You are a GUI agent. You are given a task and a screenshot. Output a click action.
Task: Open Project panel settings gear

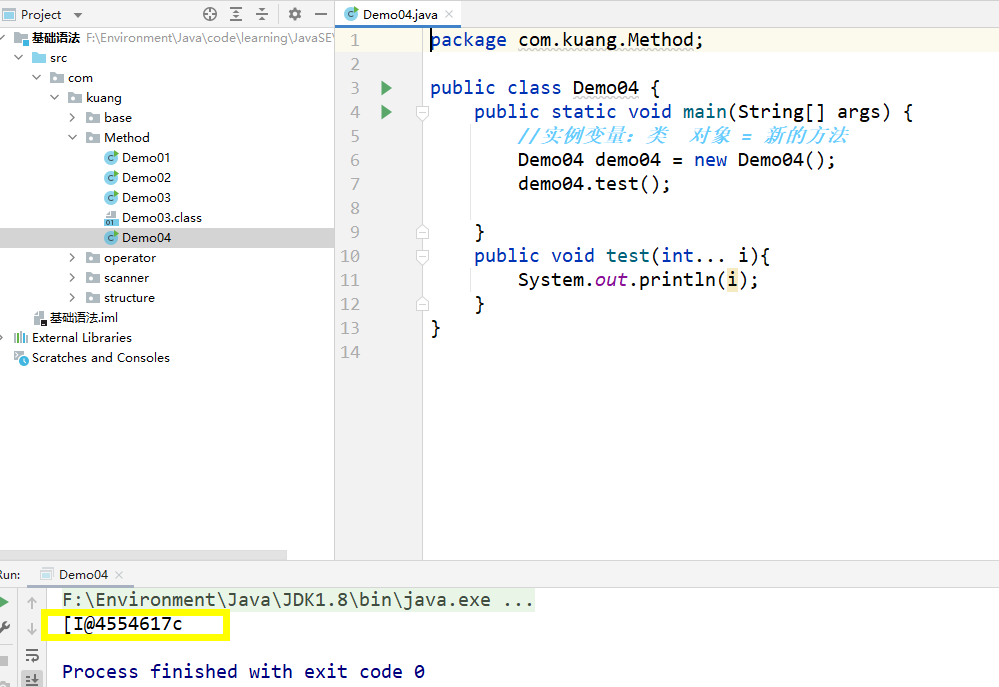click(x=294, y=14)
